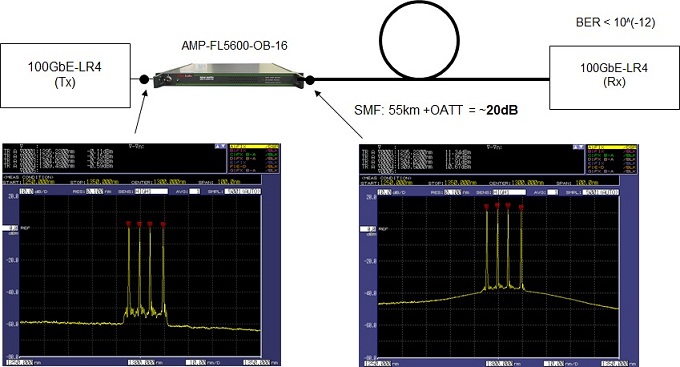
Task: Select the 100GbE-LR4 (Tx) transmitter box
Action: pos(65,75)
